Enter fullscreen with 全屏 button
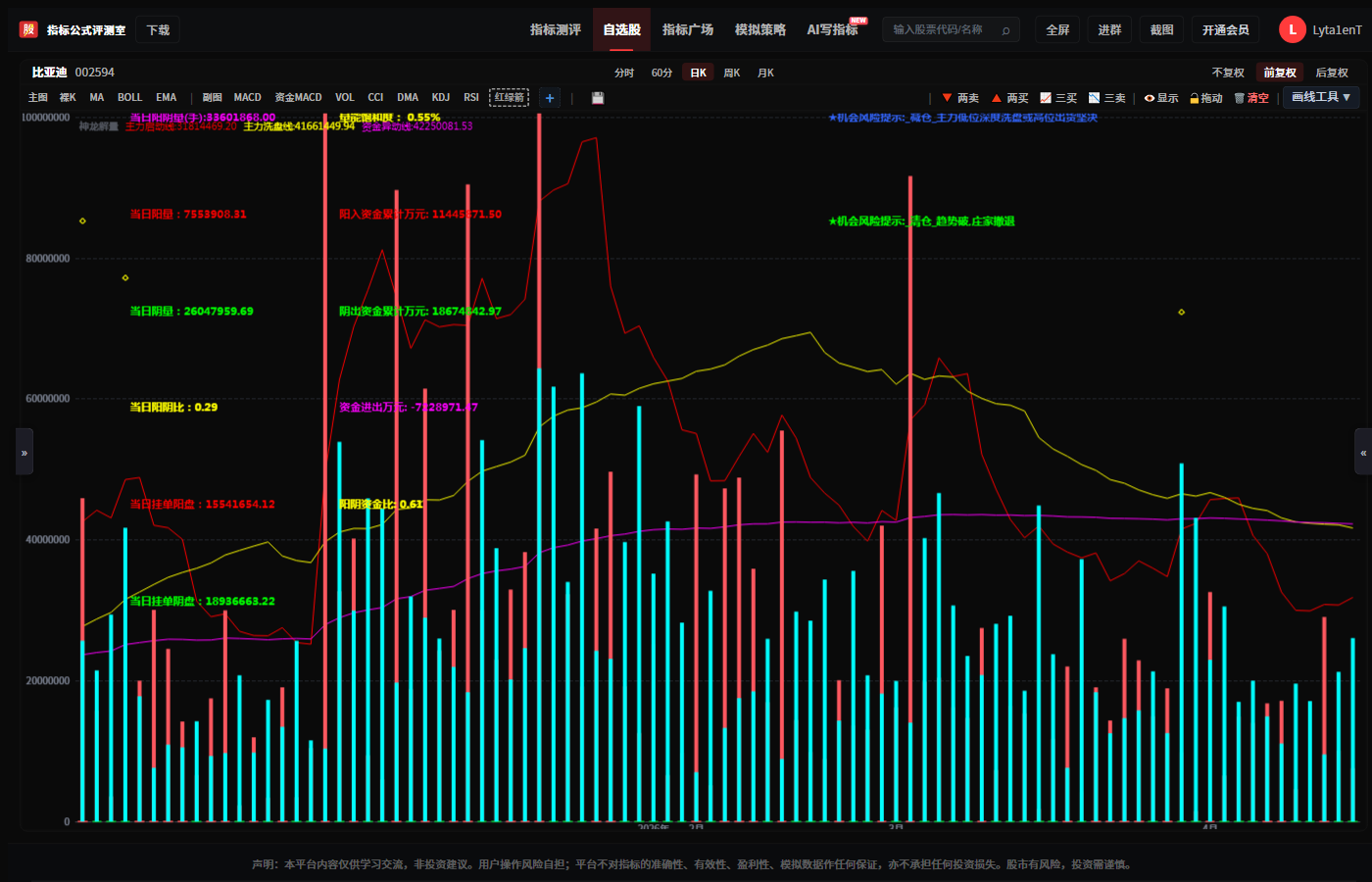This screenshot has width=1372, height=882. [1057, 30]
